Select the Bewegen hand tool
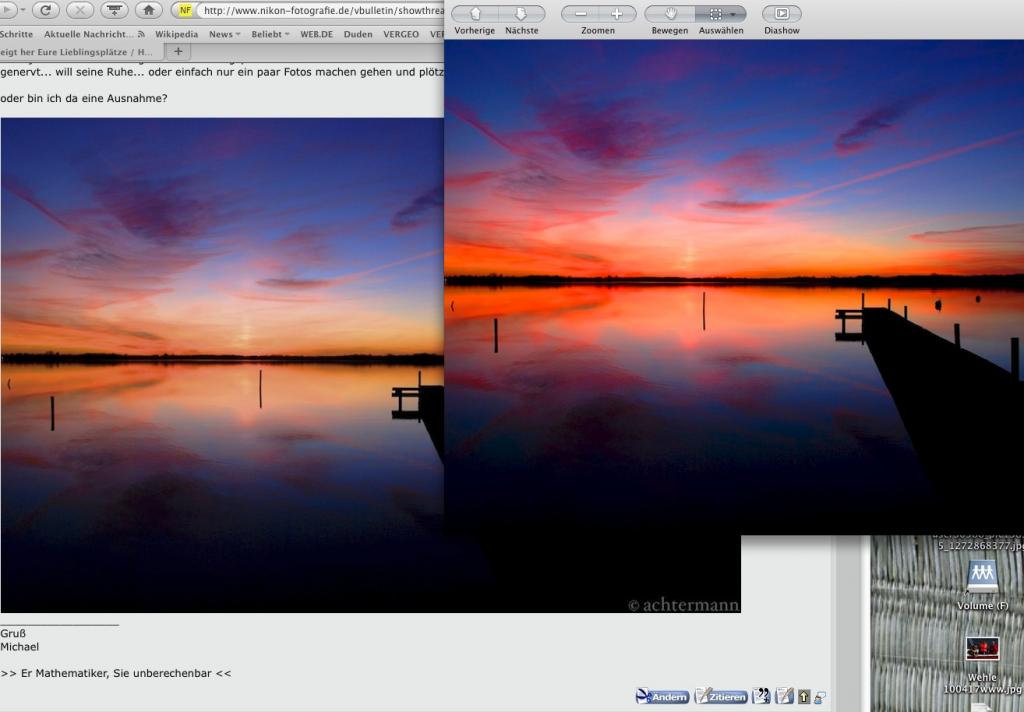Viewport: 1024px width, 712px height. click(x=669, y=14)
